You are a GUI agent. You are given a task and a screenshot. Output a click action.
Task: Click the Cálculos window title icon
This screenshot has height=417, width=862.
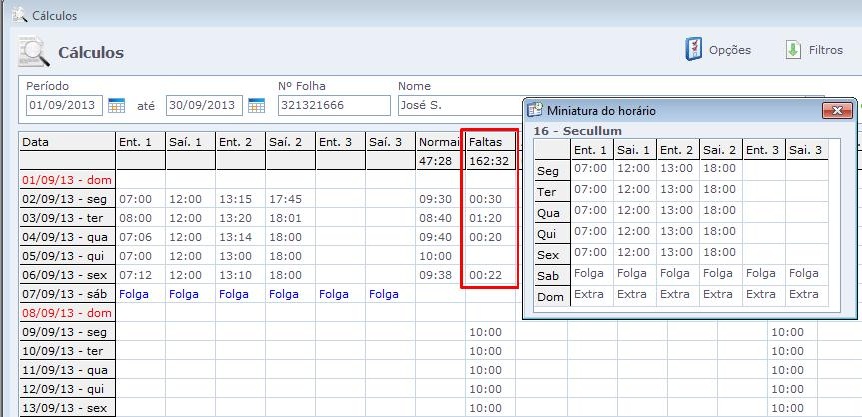[x=17, y=15]
